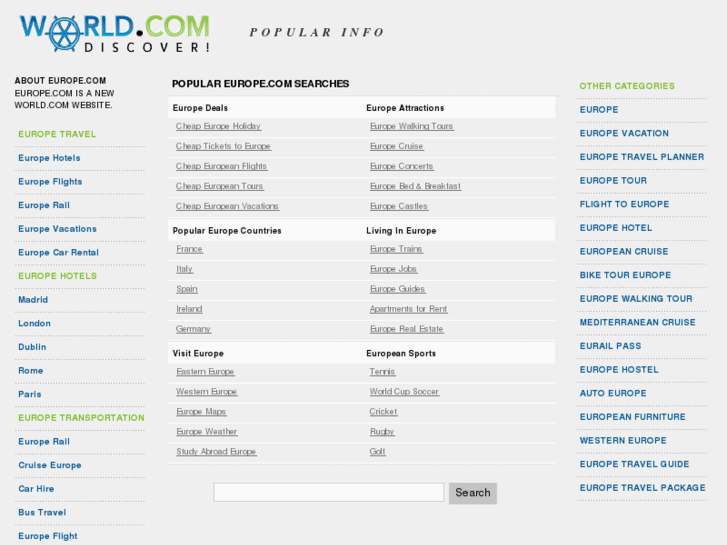The height and width of the screenshot is (545, 727).
Task: Click the Cheap European Vacations link
Action: coord(227,206)
